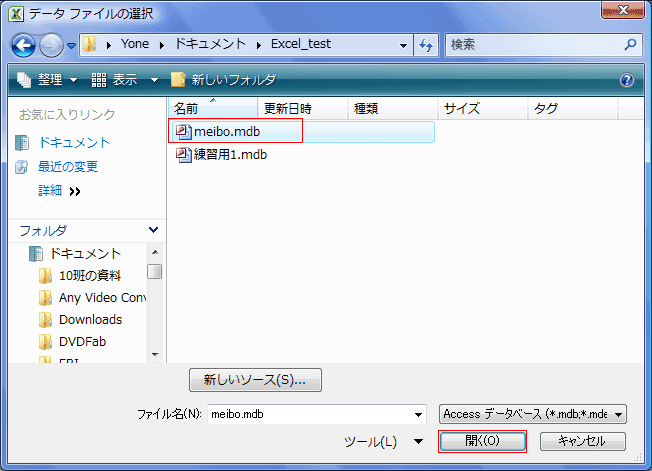Click the magnifier search icon
This screenshot has width=652, height=471.
click(630, 44)
